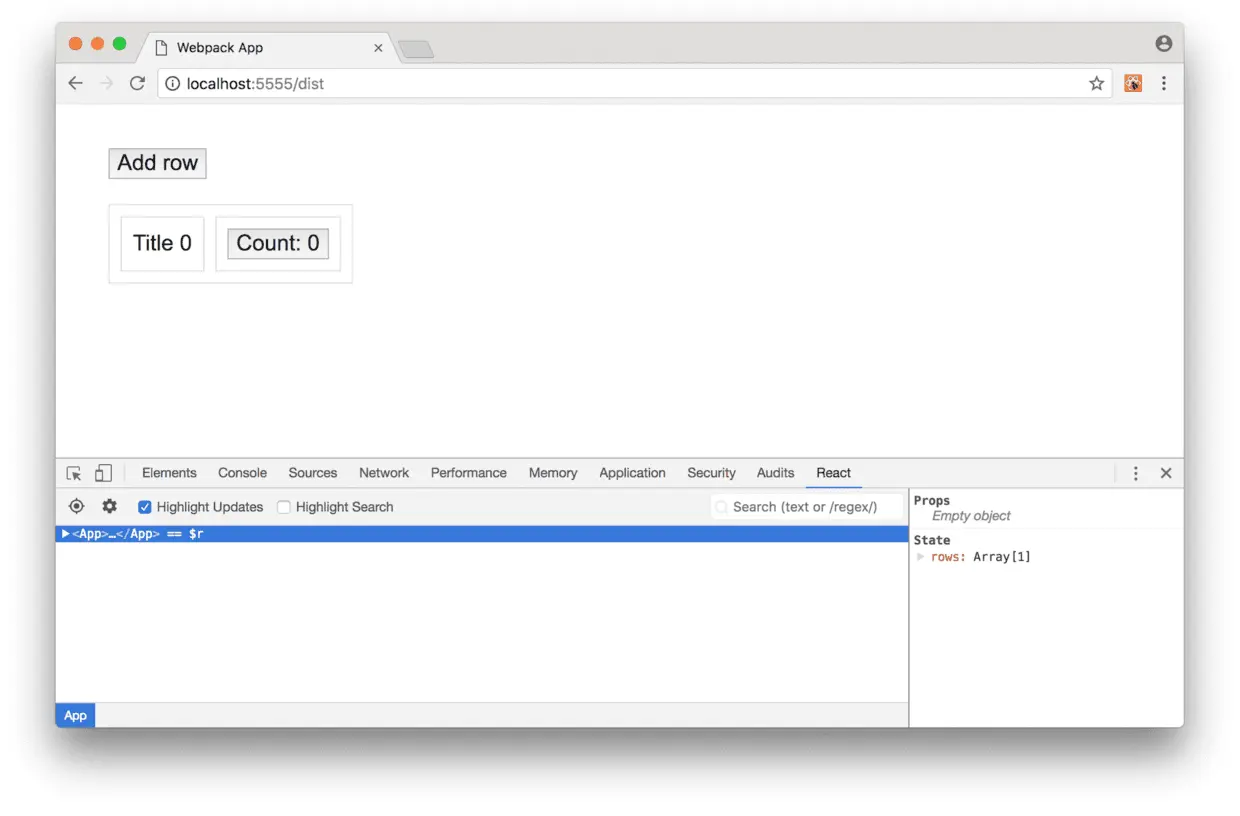Enable the Highlight Search checkbox
The image size is (1240, 816).
[284, 506]
